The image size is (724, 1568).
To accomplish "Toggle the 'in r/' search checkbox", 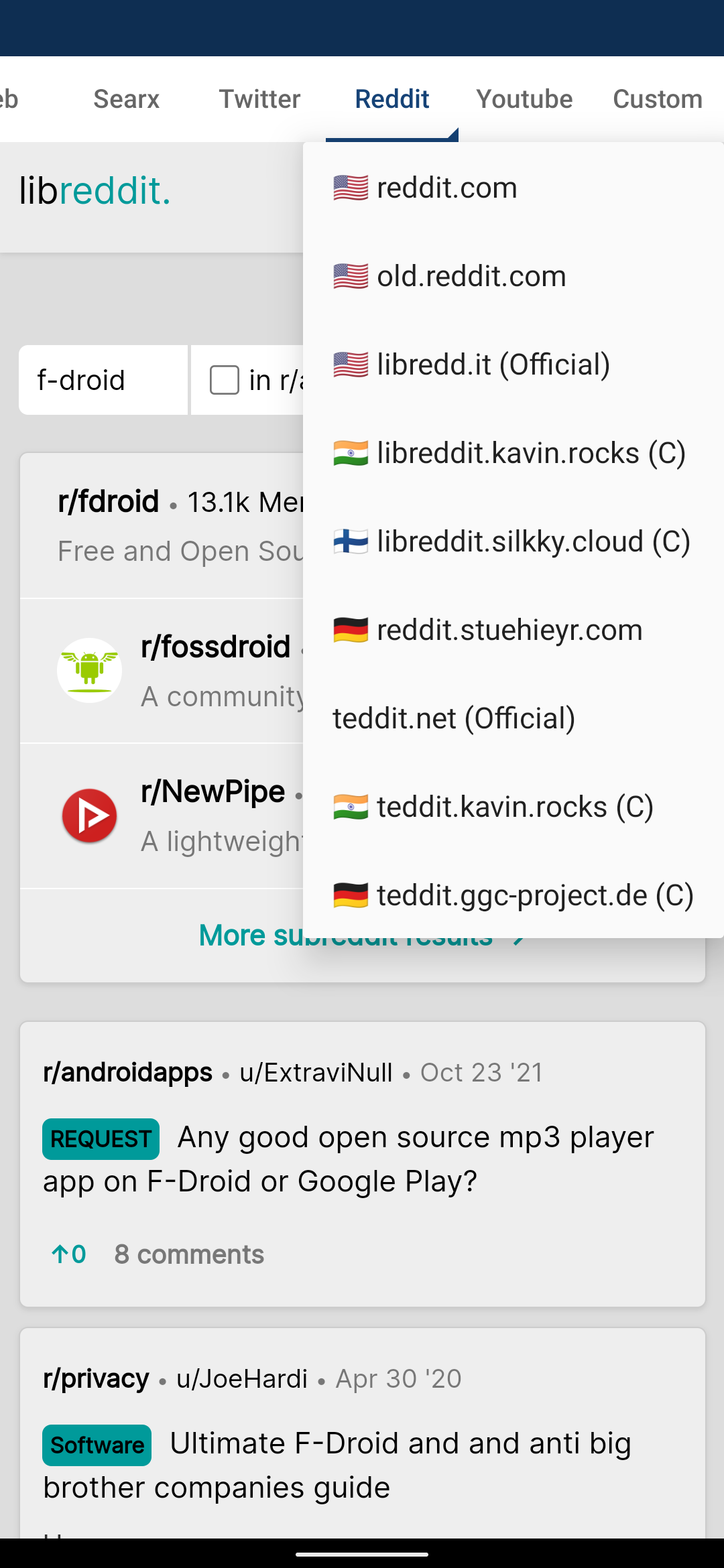I will [225, 380].
